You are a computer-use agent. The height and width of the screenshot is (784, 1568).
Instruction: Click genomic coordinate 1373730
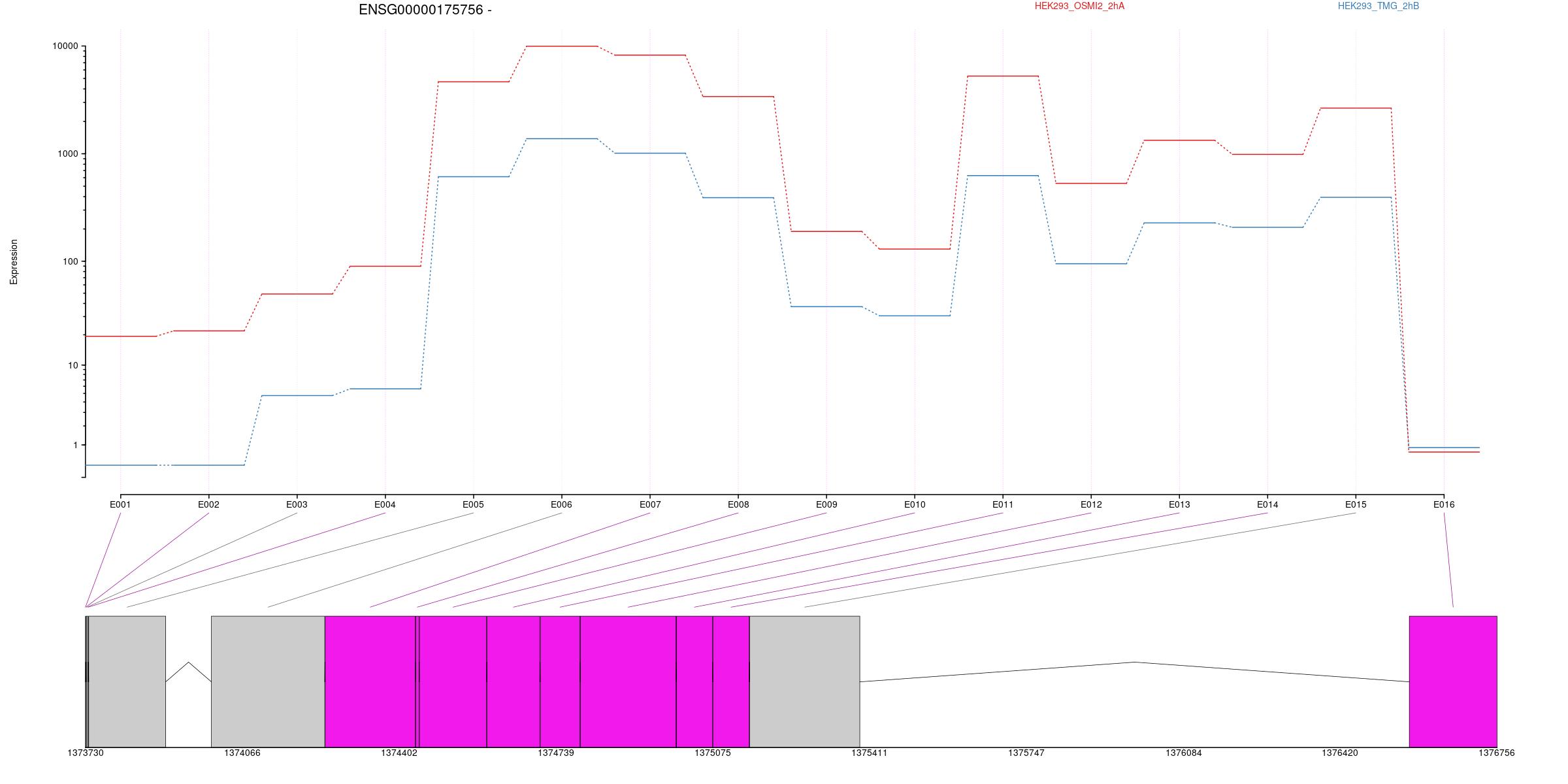pyautogui.click(x=86, y=753)
